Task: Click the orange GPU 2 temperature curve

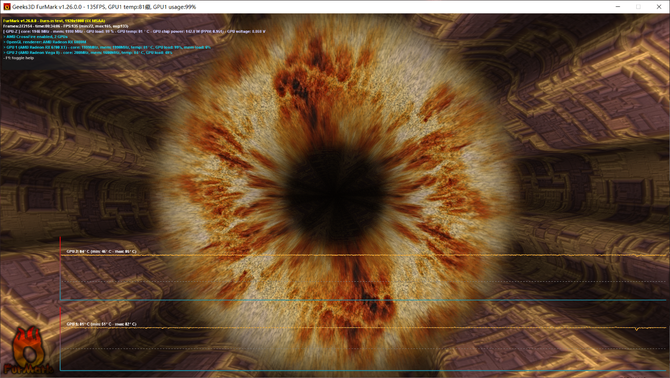Action: pyautogui.click(x=363, y=255)
